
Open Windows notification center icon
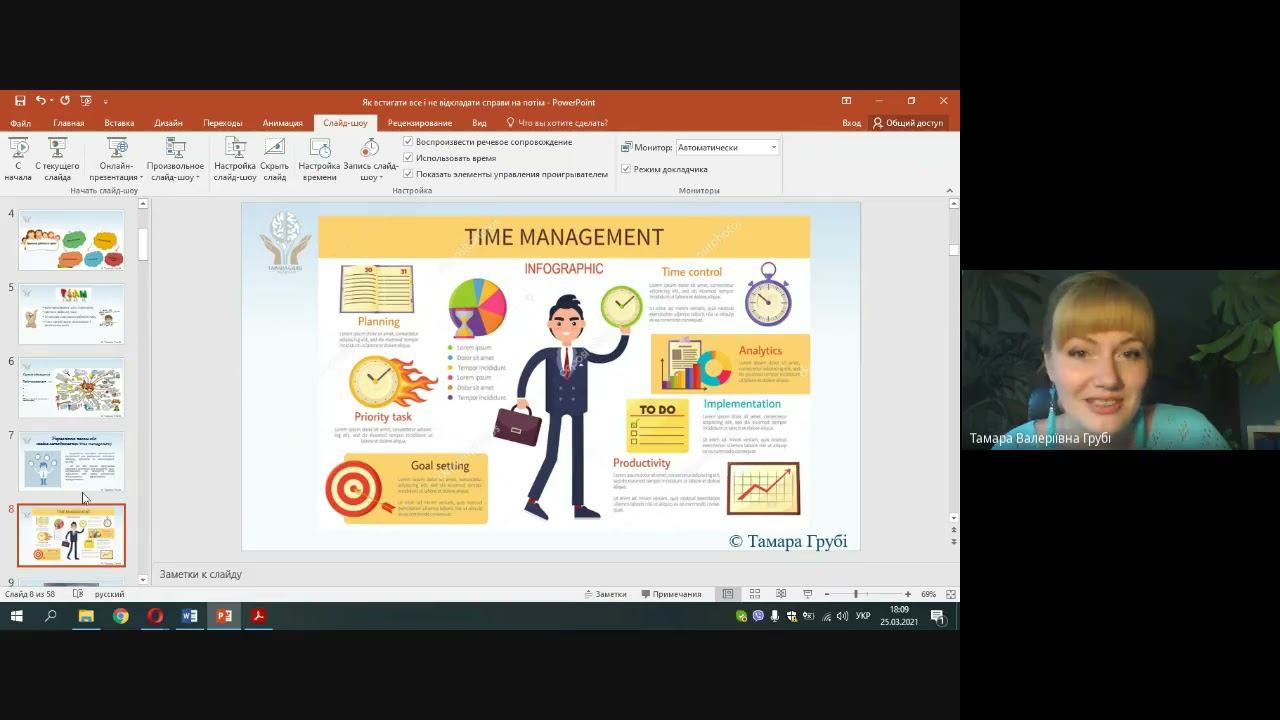[938, 616]
